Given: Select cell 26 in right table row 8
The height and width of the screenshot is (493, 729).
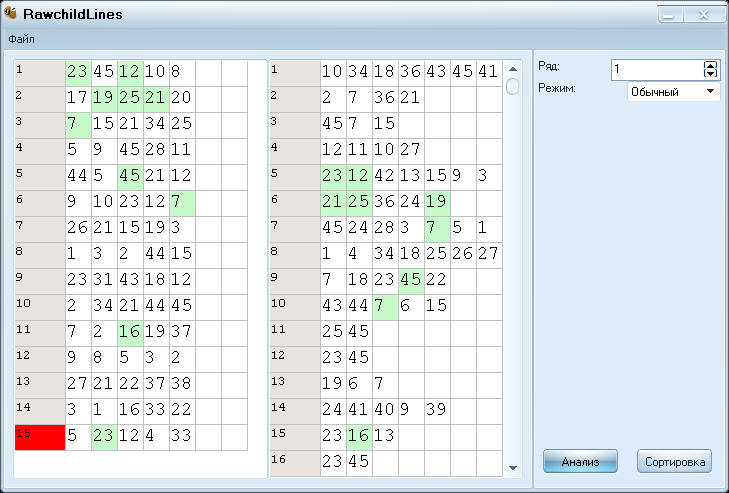Looking at the screenshot, I should 463,255.
